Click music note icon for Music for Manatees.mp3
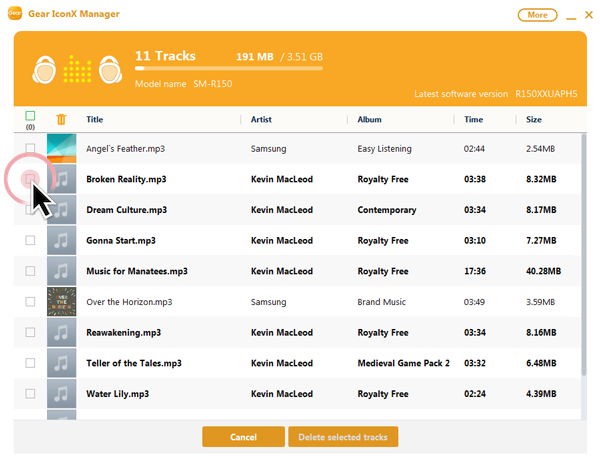This screenshot has width=600, height=466. coord(61,271)
